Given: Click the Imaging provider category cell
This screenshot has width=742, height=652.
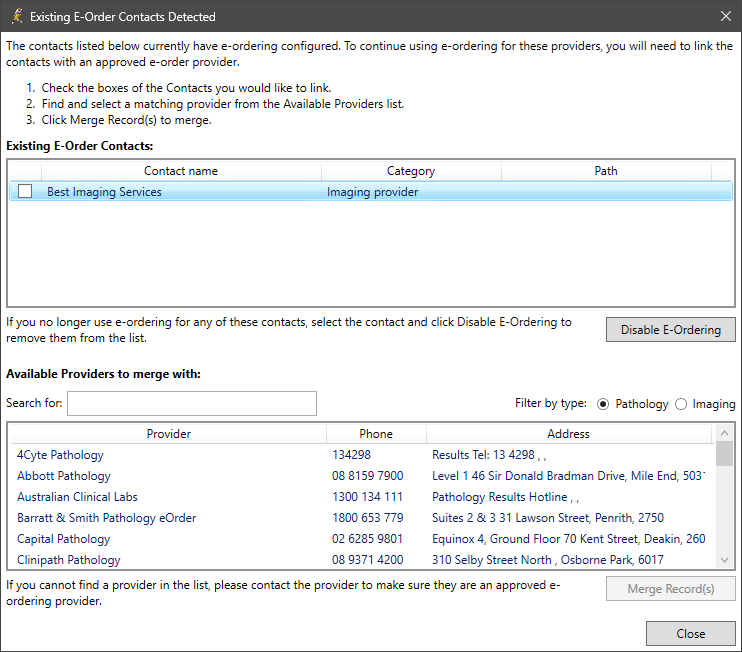Looking at the screenshot, I should coord(372,192).
